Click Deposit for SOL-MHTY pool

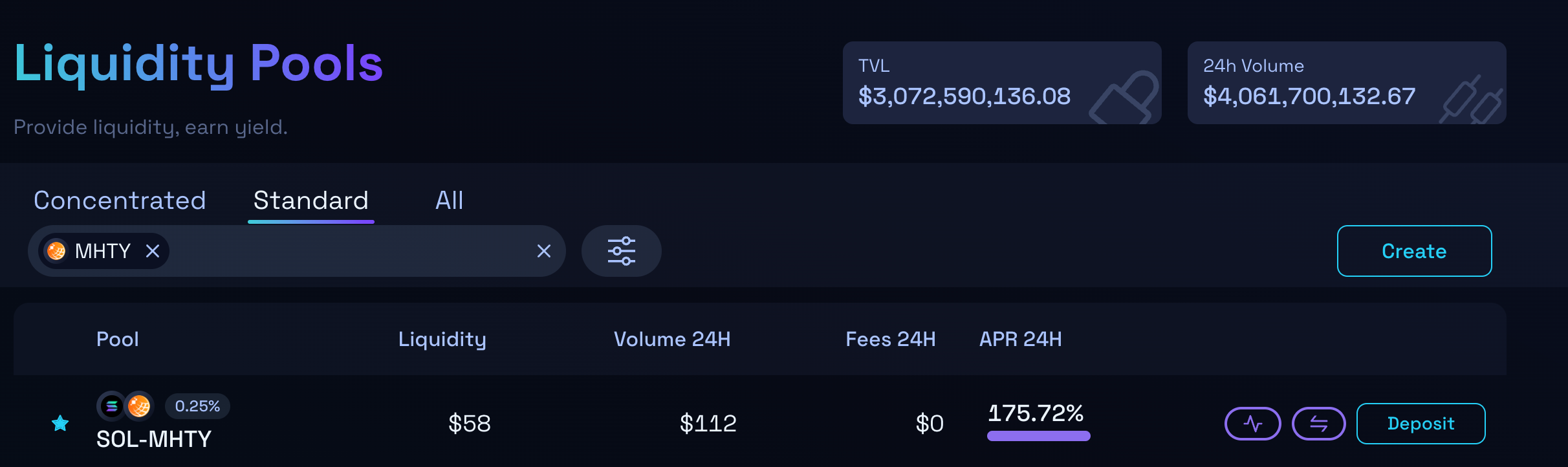click(1421, 424)
